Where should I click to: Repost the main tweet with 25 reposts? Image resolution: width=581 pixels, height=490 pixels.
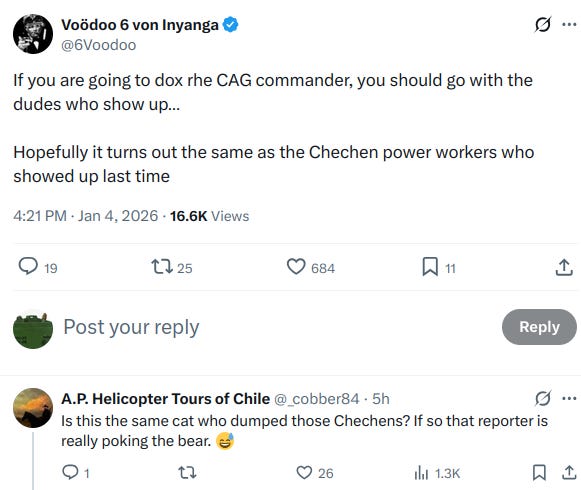162,266
